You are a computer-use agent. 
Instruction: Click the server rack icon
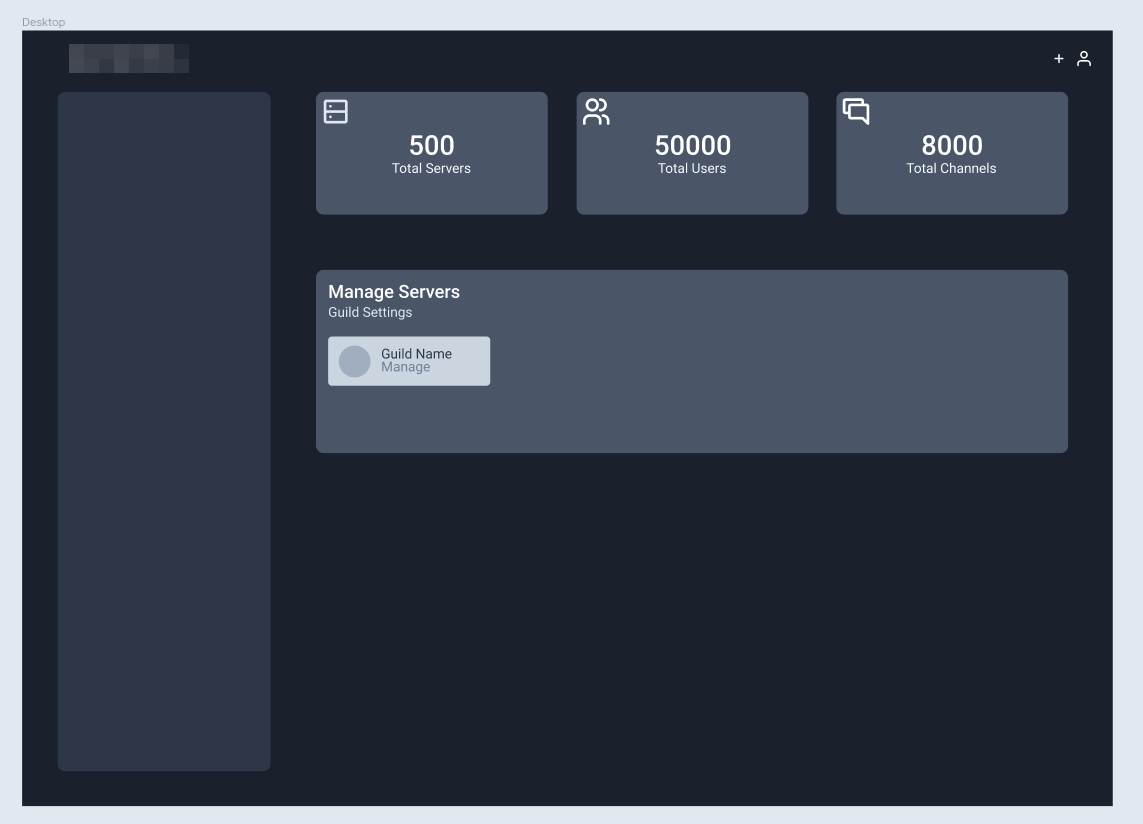coord(335,112)
